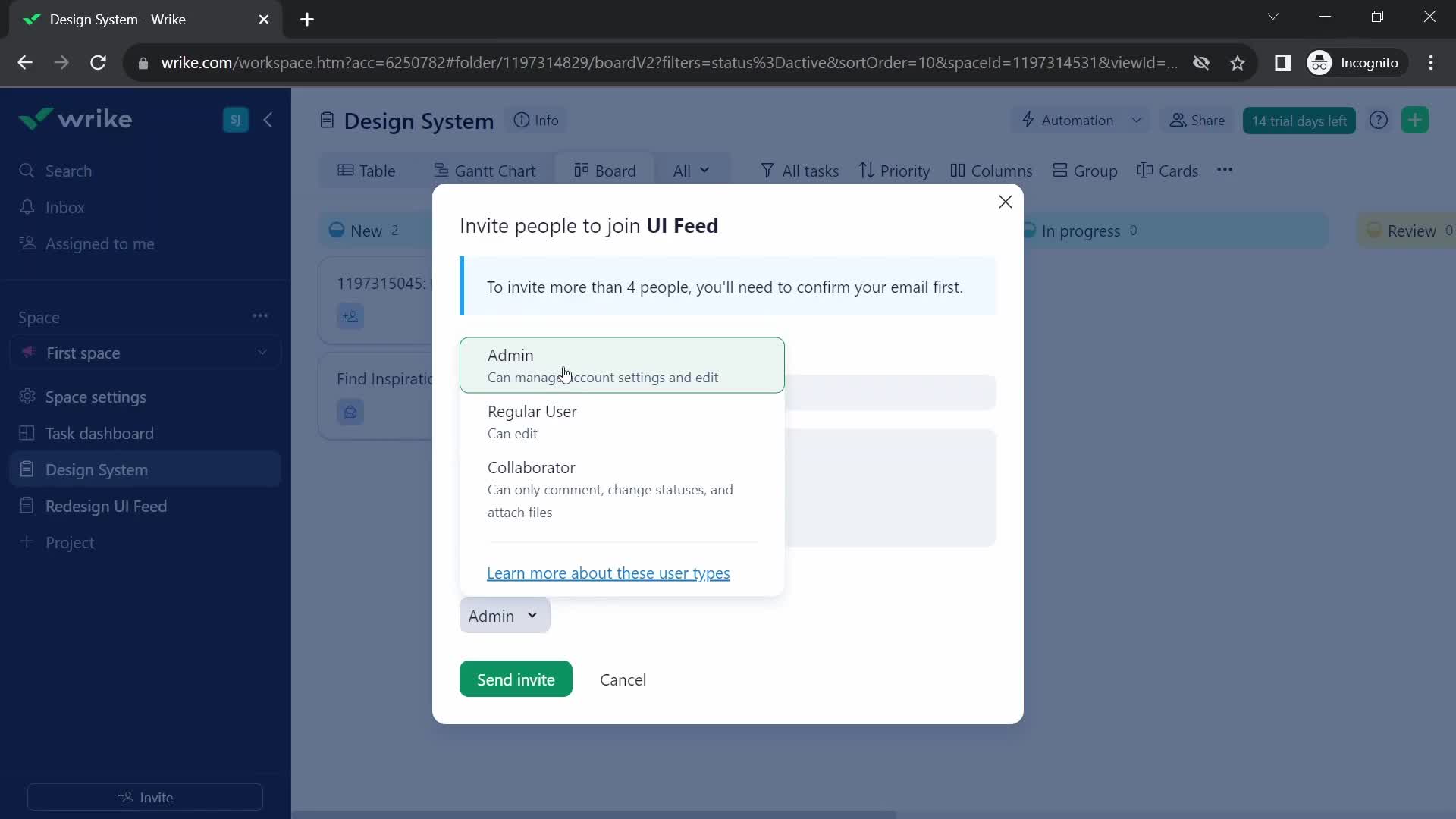
Task: Reload the page
Action: pyautogui.click(x=98, y=63)
